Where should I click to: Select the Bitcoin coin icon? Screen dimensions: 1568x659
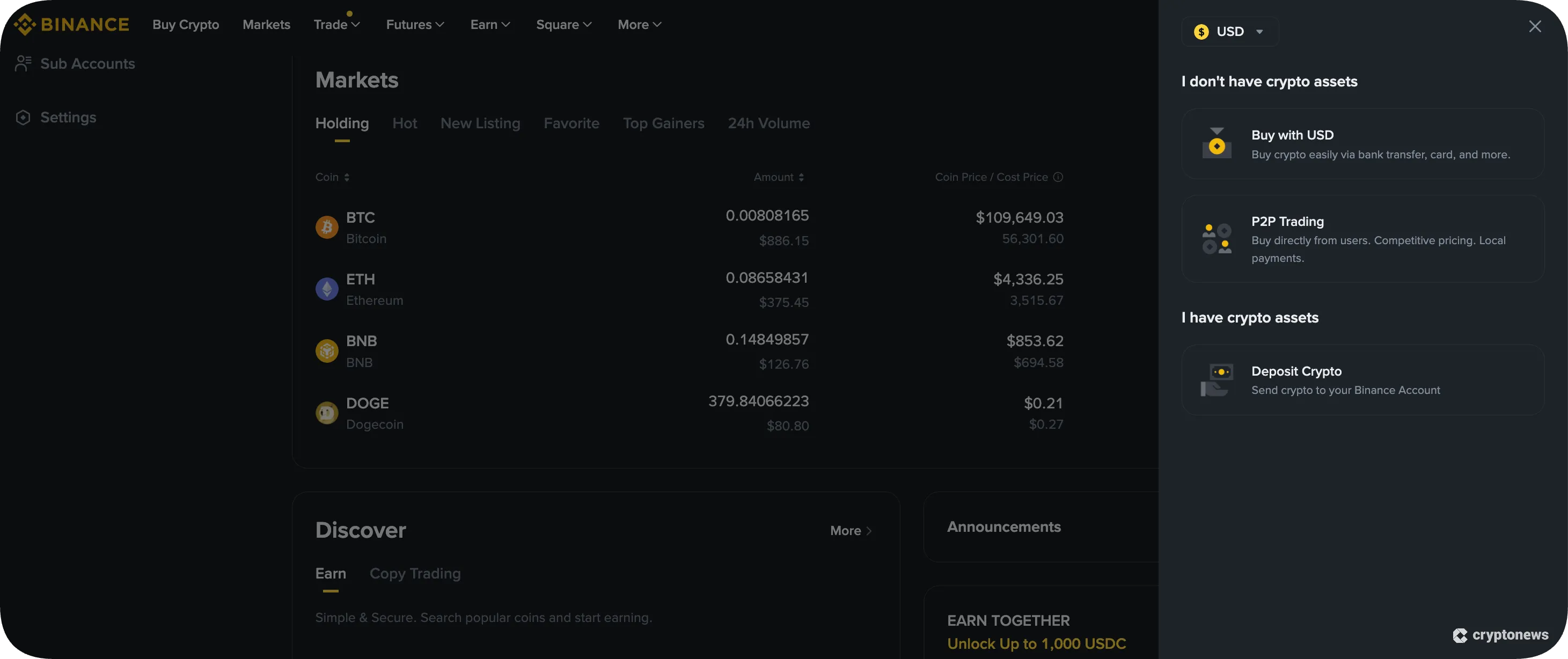tap(327, 227)
